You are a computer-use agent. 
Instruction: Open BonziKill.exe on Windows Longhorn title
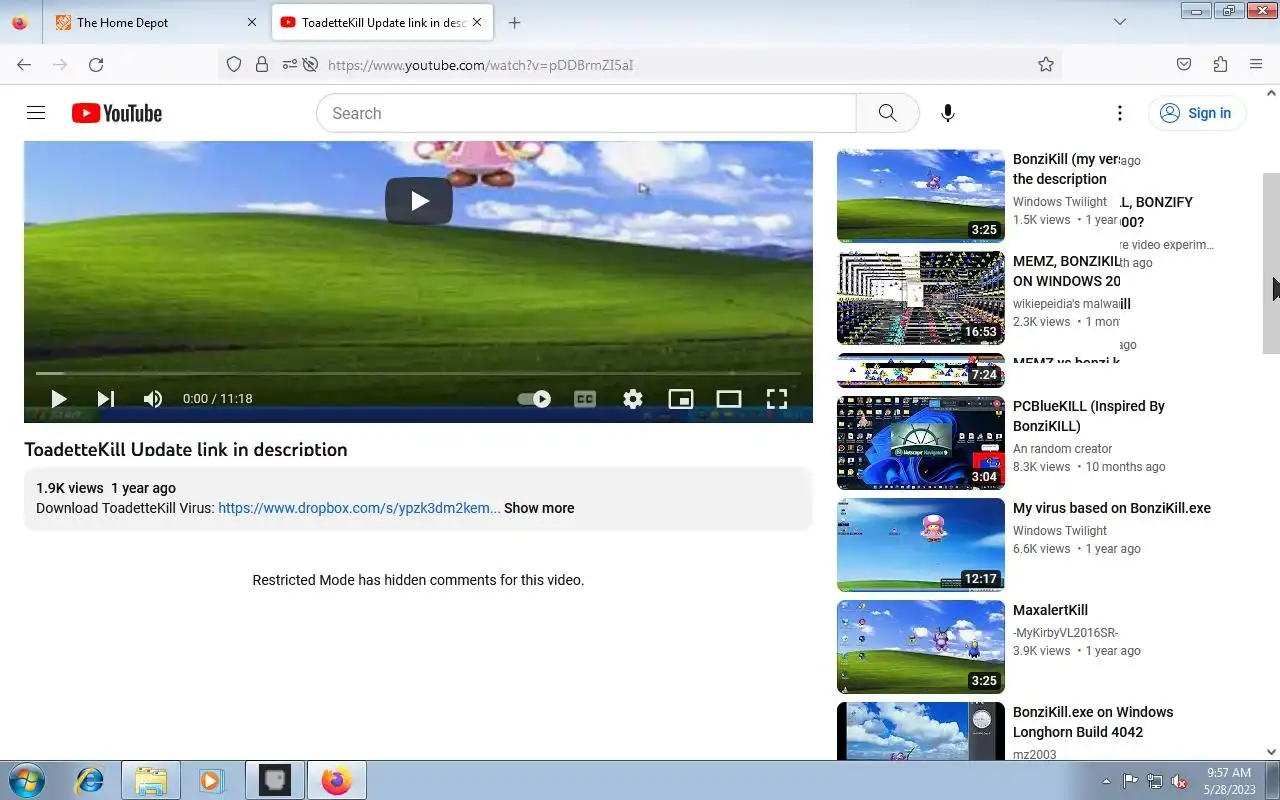point(1093,722)
